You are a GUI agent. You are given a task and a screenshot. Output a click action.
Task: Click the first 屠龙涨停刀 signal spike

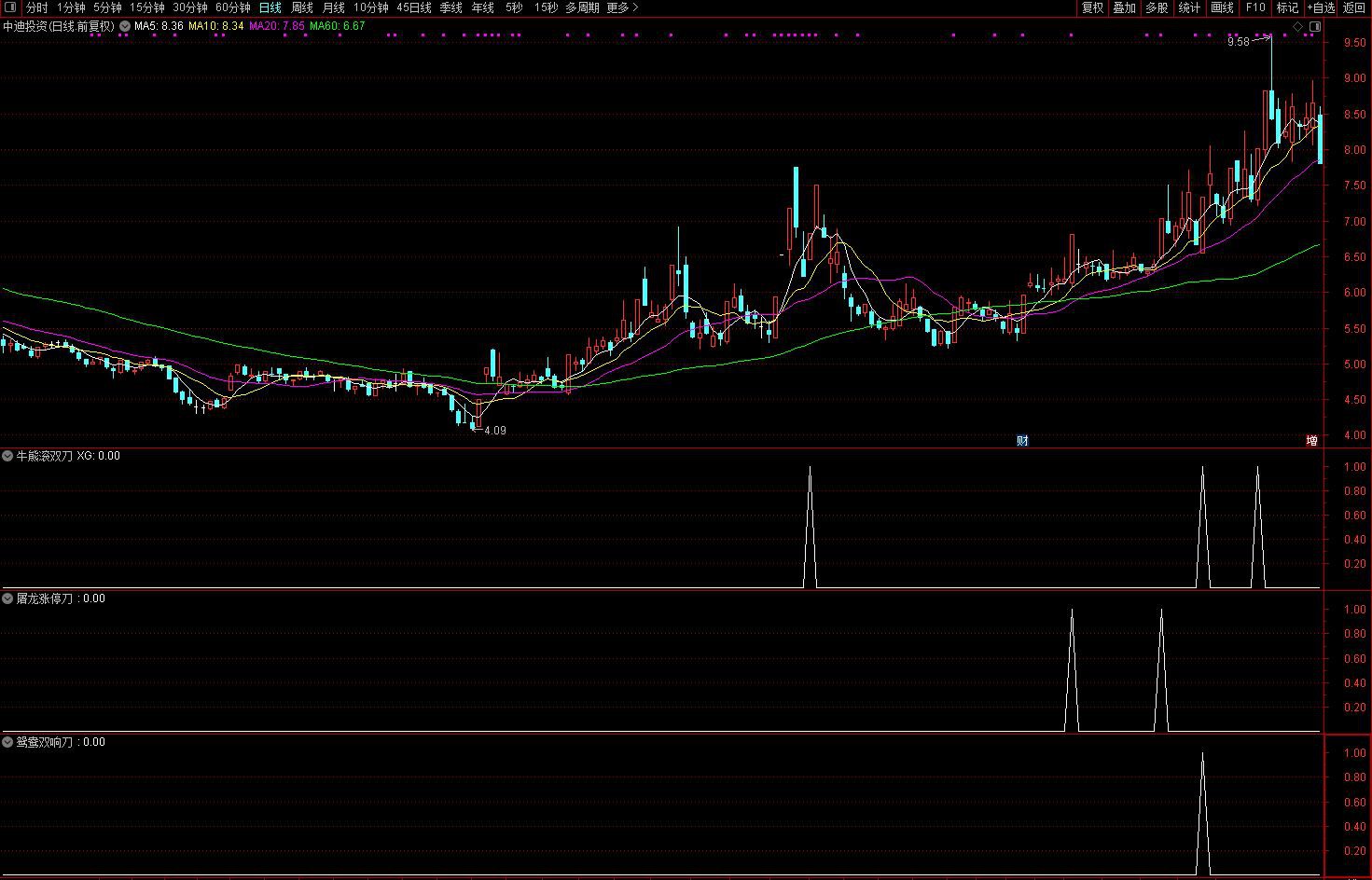1072,669
